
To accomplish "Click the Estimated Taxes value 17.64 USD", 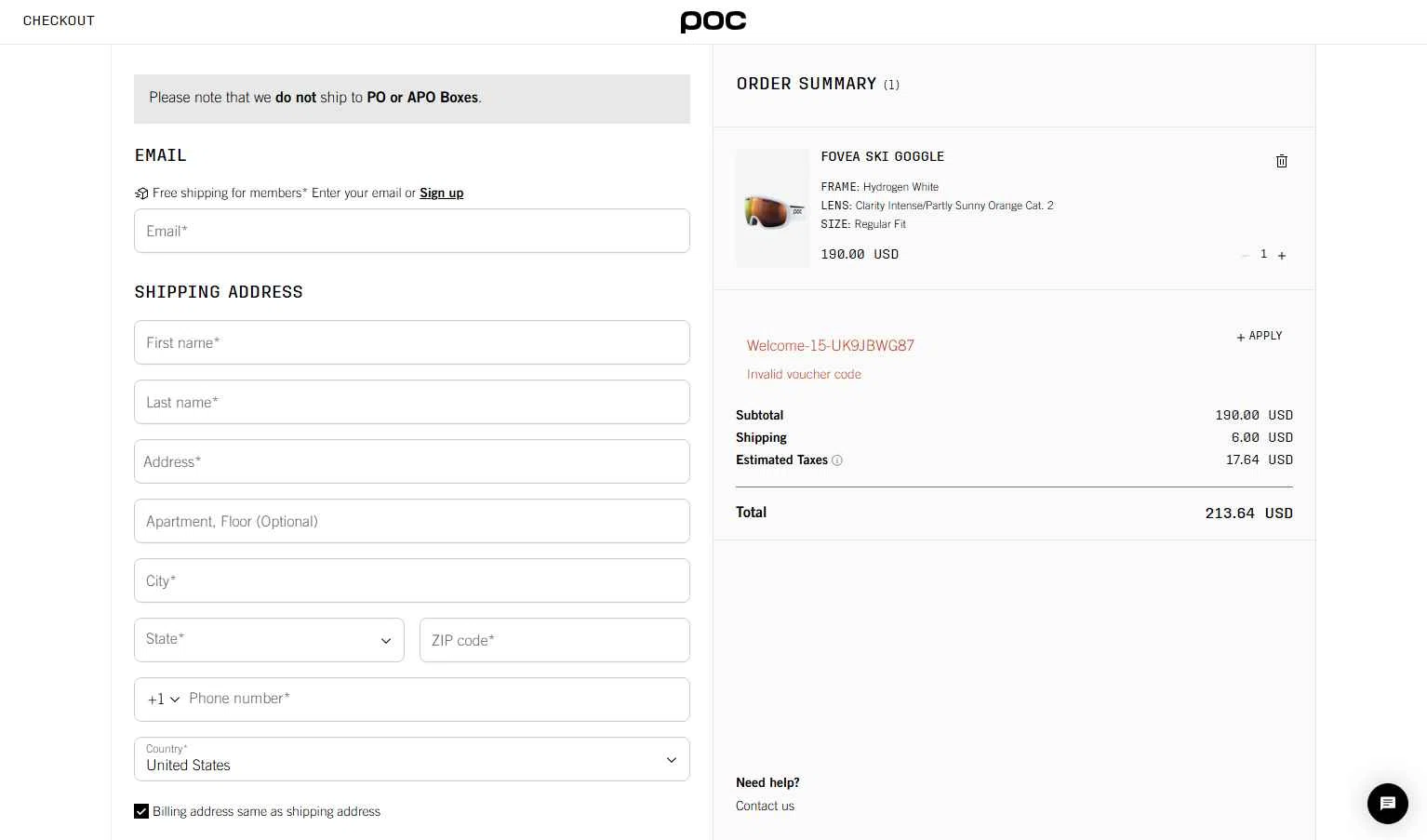I will tap(1259, 460).
